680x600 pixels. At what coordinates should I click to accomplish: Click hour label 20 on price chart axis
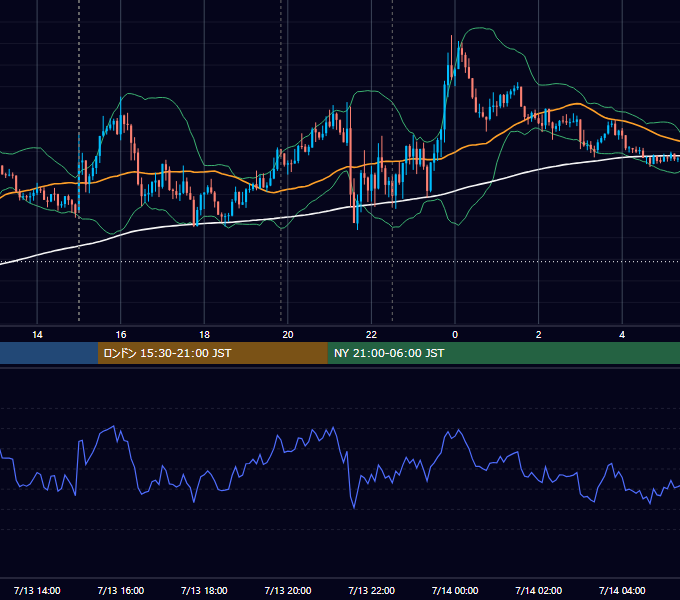click(x=288, y=335)
